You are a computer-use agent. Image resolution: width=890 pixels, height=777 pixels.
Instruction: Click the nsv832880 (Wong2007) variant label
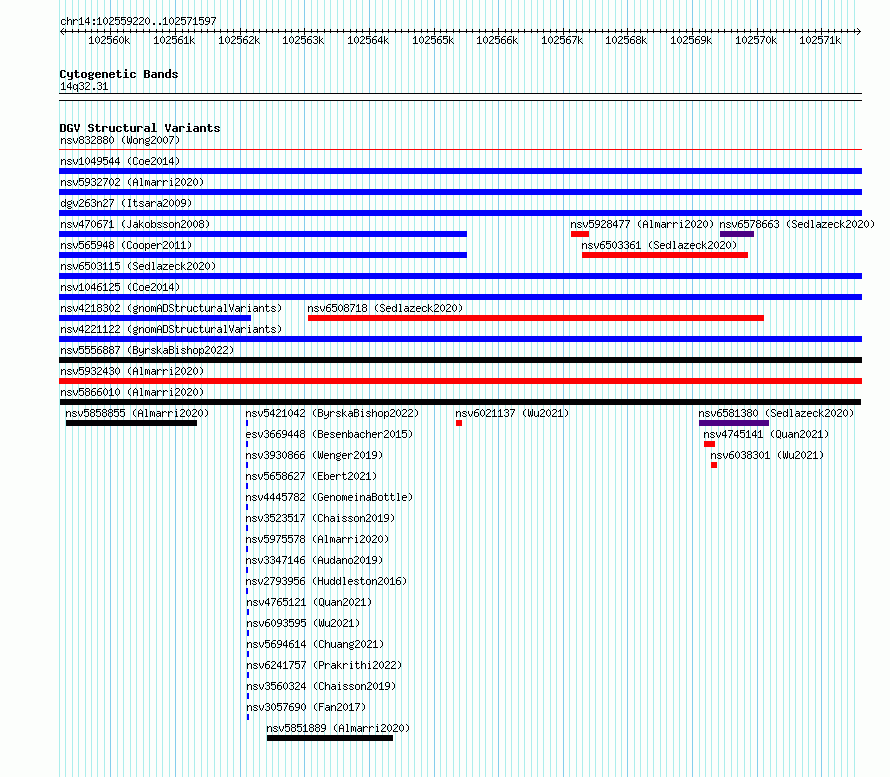point(120,140)
